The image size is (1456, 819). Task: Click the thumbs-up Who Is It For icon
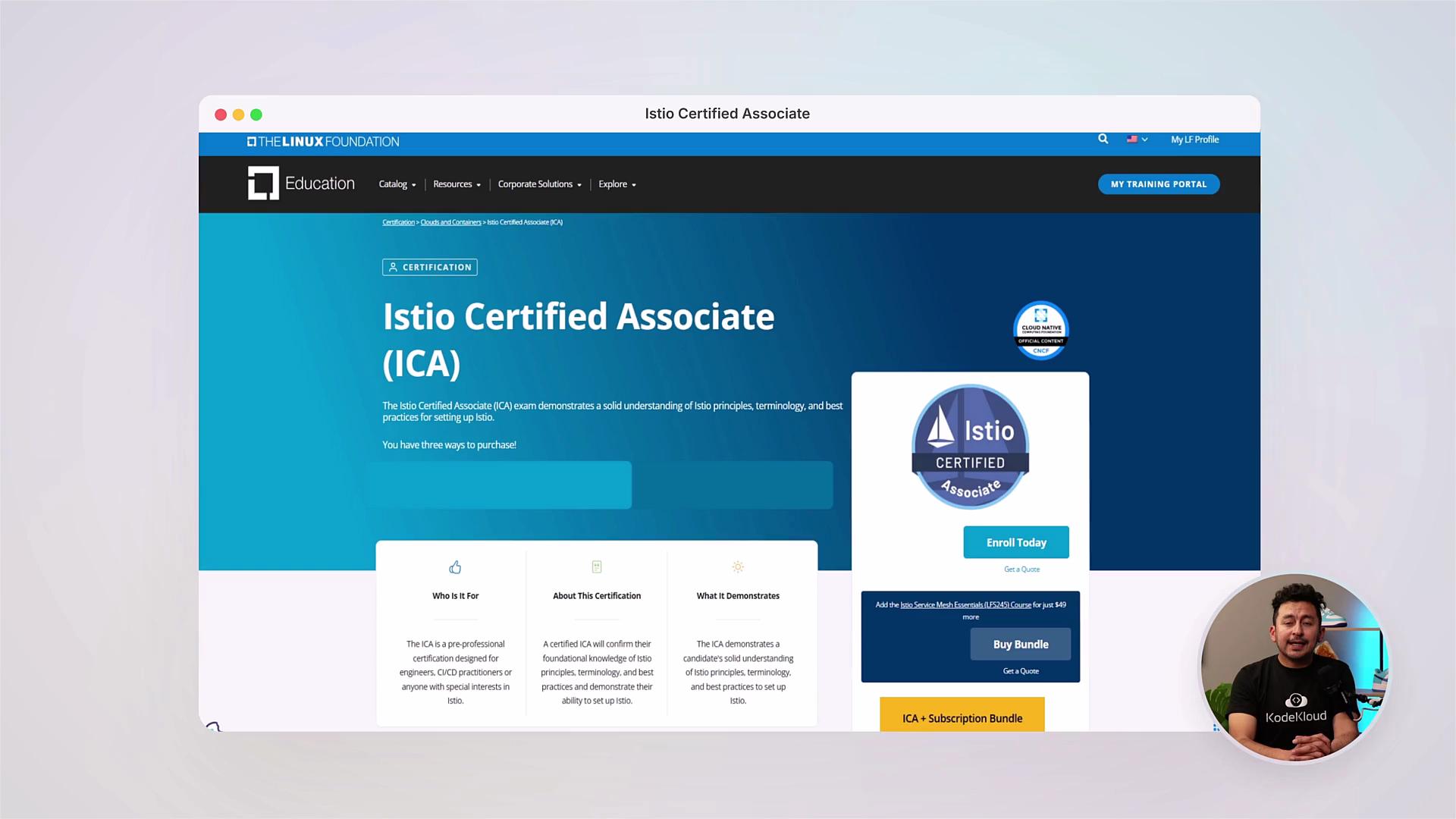(455, 567)
